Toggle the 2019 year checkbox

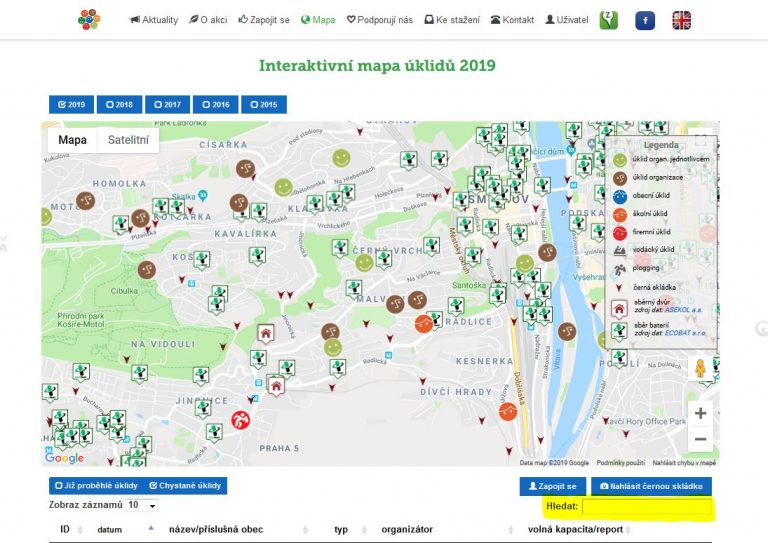point(70,104)
